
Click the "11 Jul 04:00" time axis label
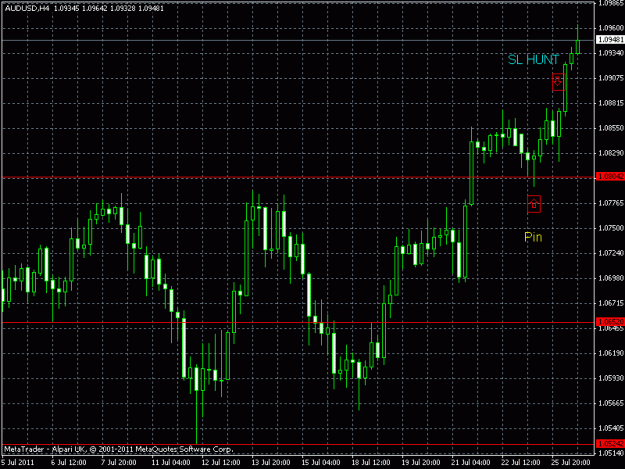click(x=171, y=462)
